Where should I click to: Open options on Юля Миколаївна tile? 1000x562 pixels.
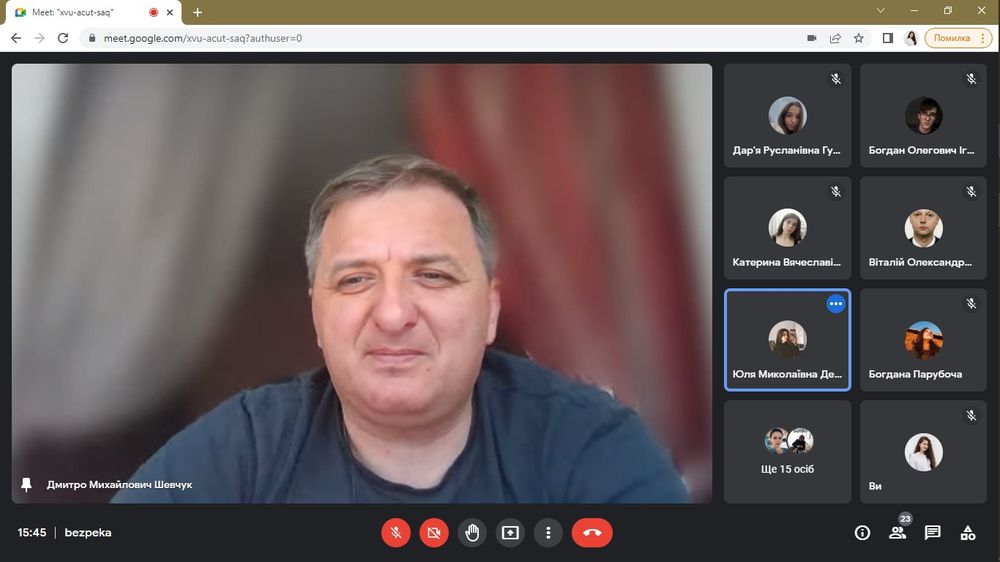tap(836, 304)
